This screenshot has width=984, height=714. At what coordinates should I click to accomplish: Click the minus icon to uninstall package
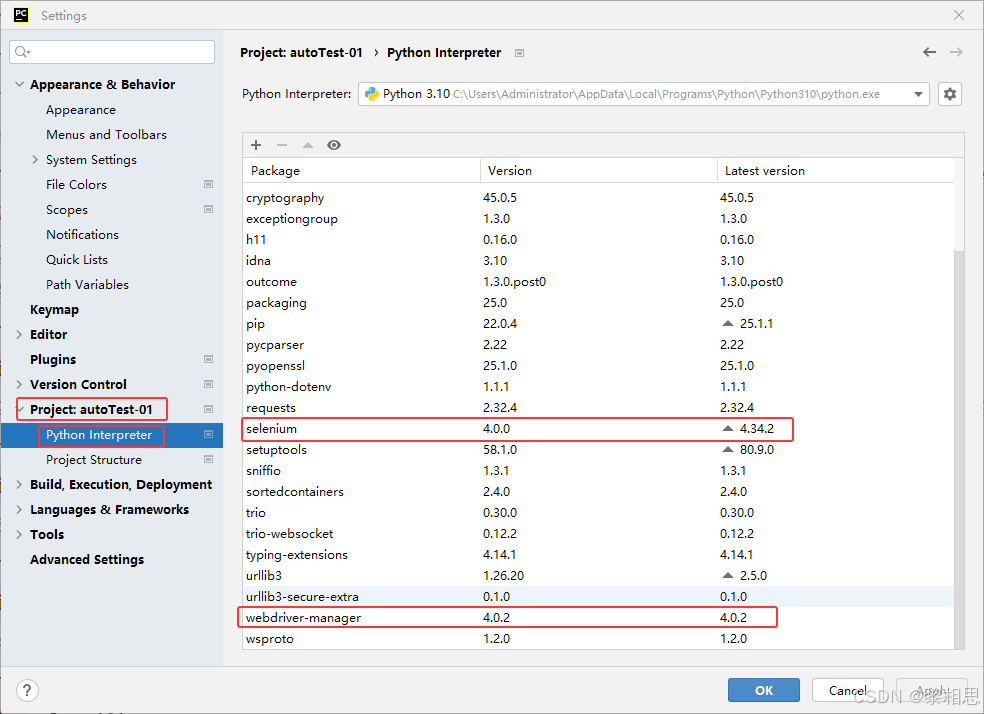[282, 145]
